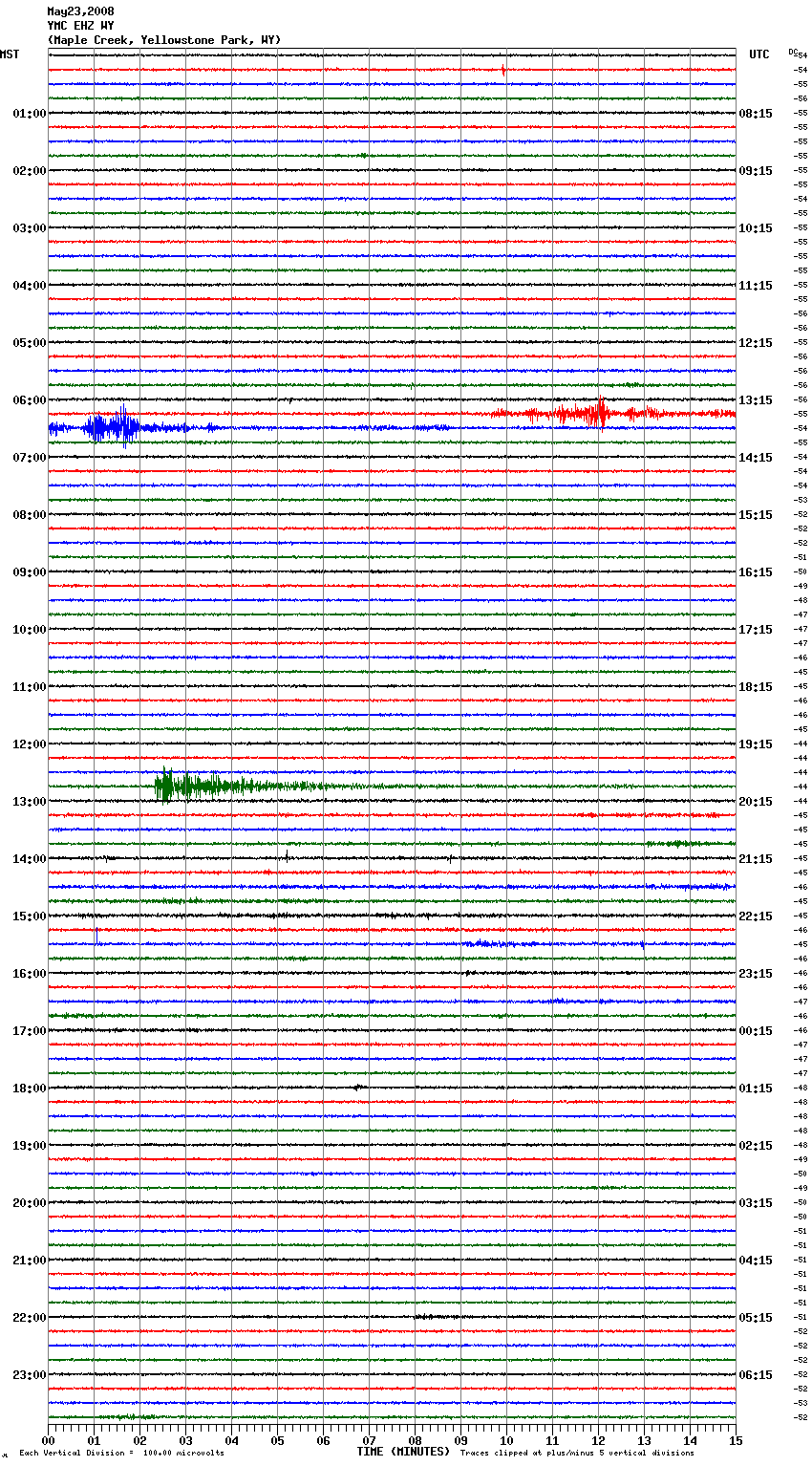Image resolution: width=812 pixels, height=1466 pixels.
Task: Select the station code "YMC EHZ WY"
Action: tap(80, 26)
